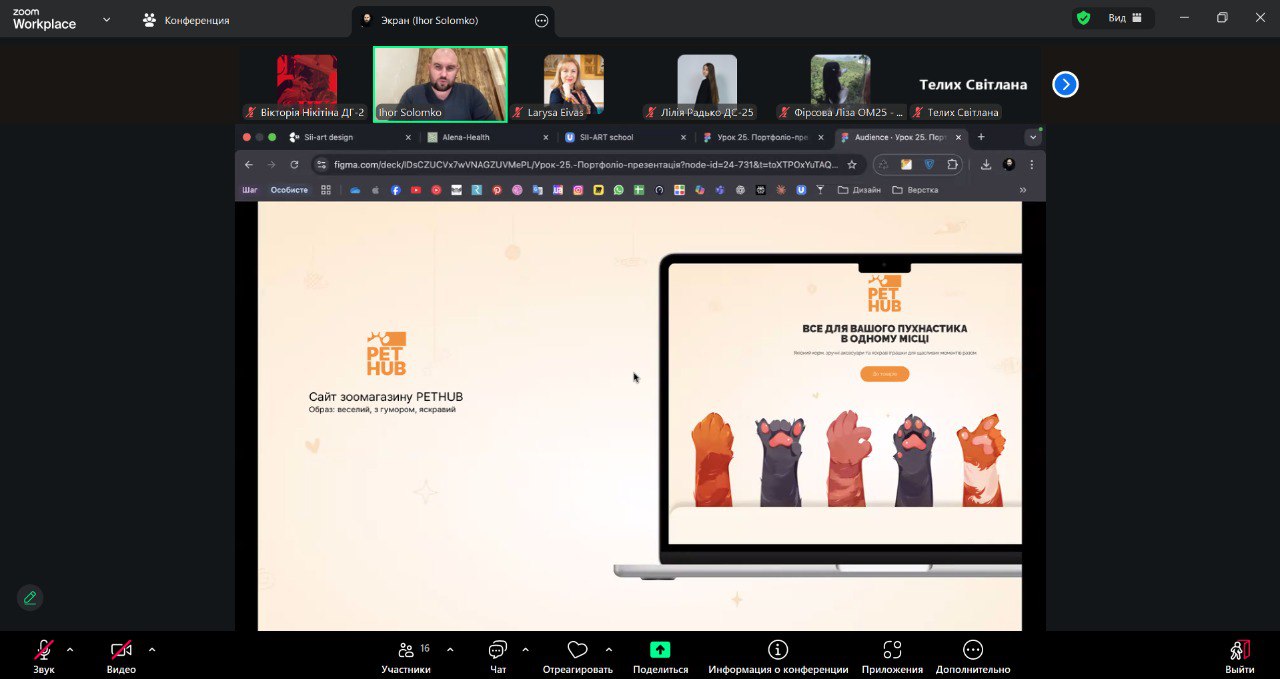Click the encryption shield icon
The width and height of the screenshot is (1280, 679).
pyautogui.click(x=1083, y=18)
